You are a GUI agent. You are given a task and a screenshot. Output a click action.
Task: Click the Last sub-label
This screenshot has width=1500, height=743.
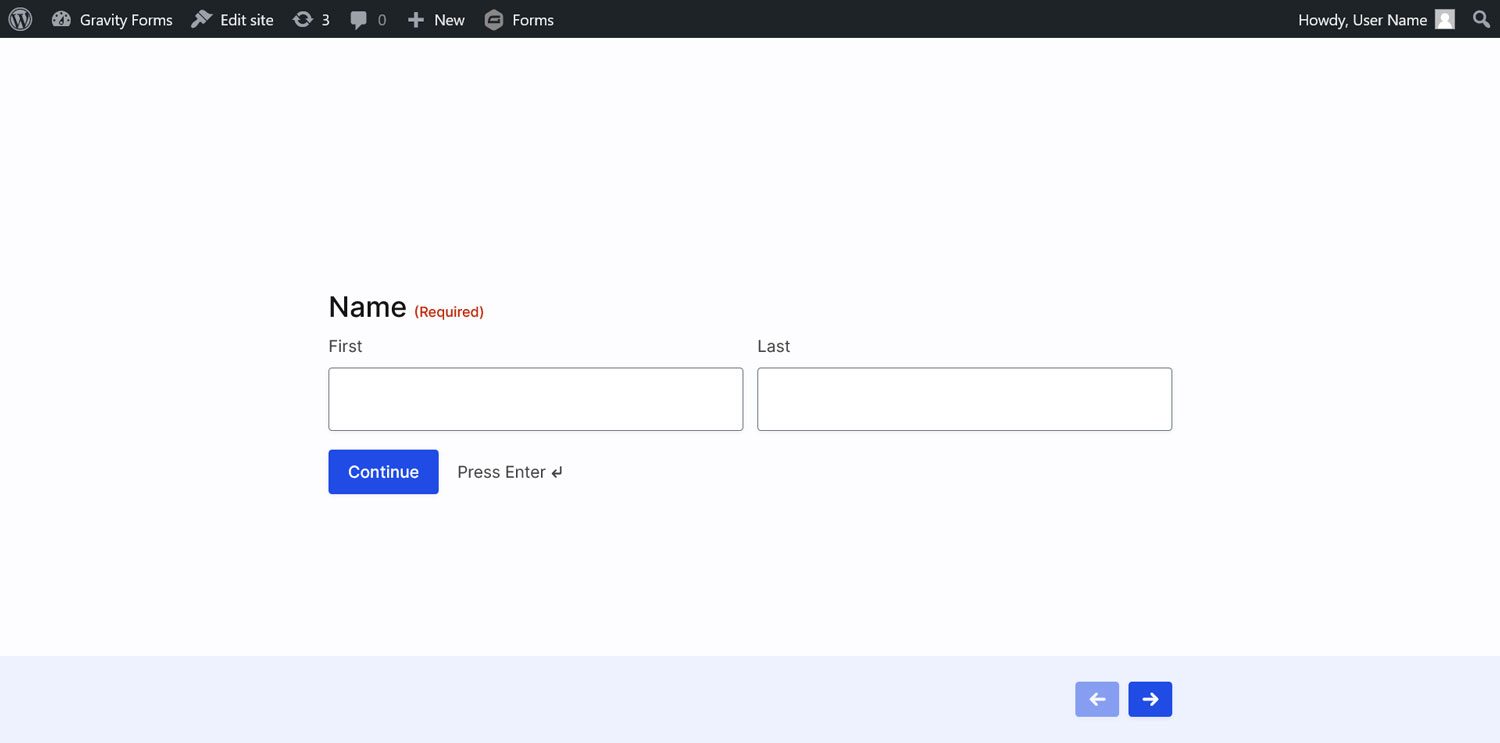click(773, 346)
